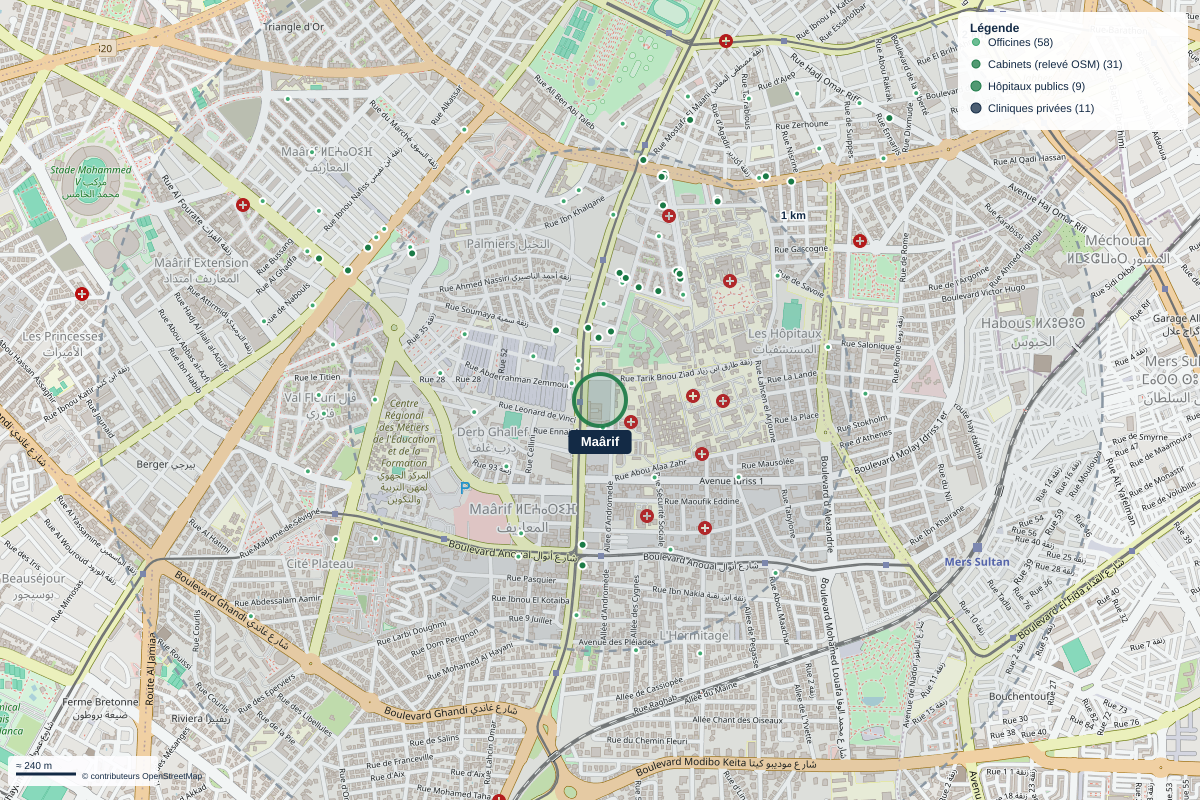
Task: Click the green circle marker above the Maârif tag
Action: pos(600,400)
